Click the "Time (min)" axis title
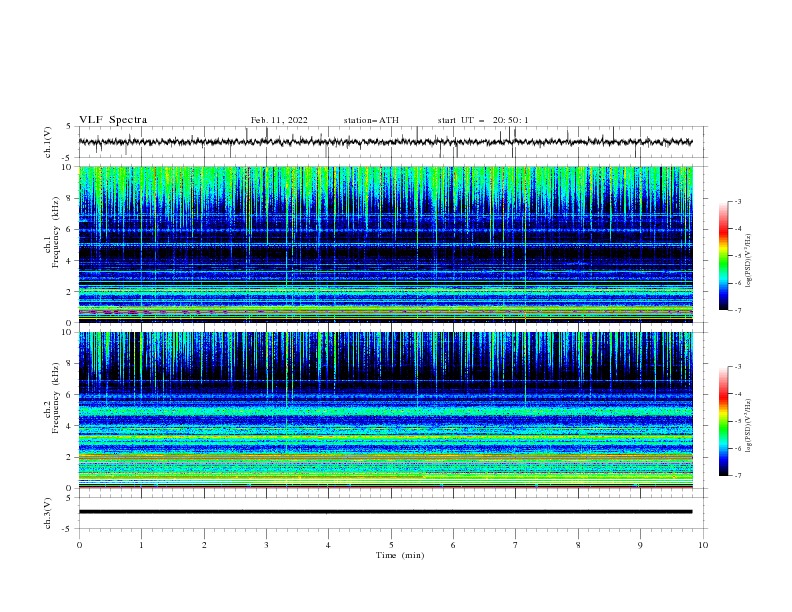The height and width of the screenshot is (612, 792). pyautogui.click(x=400, y=555)
